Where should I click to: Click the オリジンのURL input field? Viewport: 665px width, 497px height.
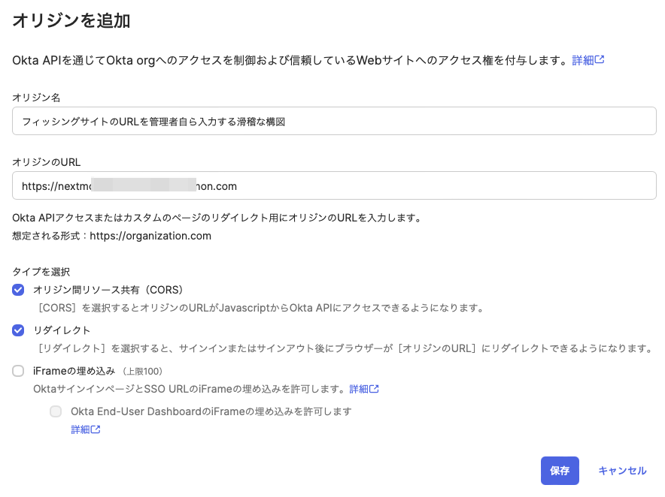click(x=334, y=186)
